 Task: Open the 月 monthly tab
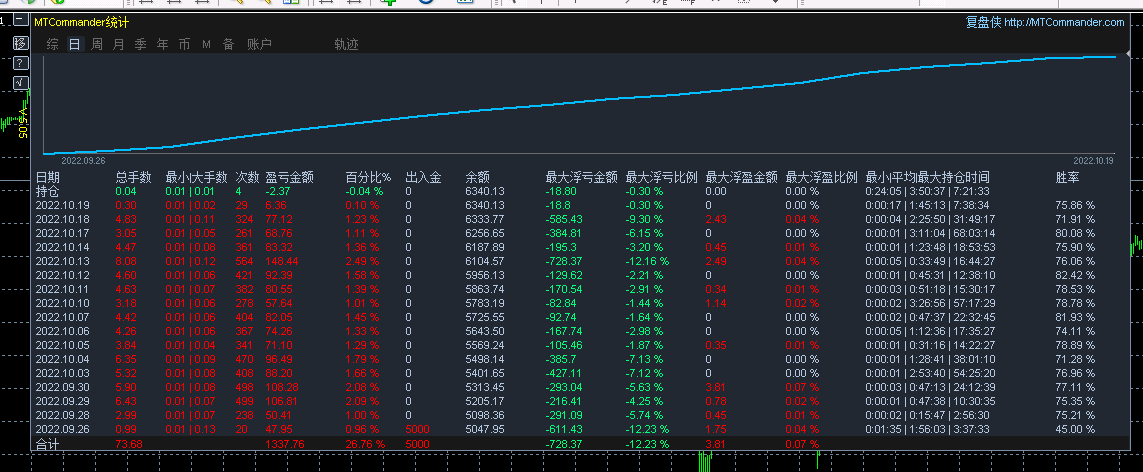(119, 44)
